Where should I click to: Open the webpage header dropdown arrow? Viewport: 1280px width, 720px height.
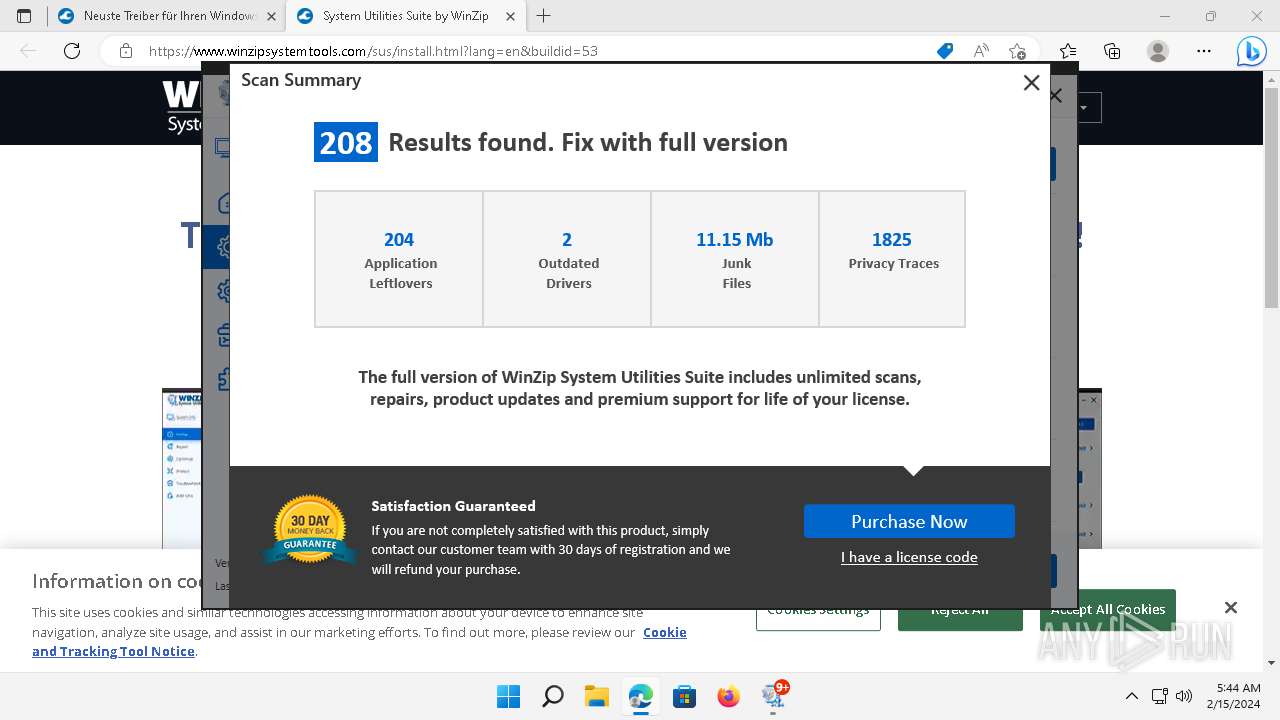pyautogui.click(x=1084, y=107)
